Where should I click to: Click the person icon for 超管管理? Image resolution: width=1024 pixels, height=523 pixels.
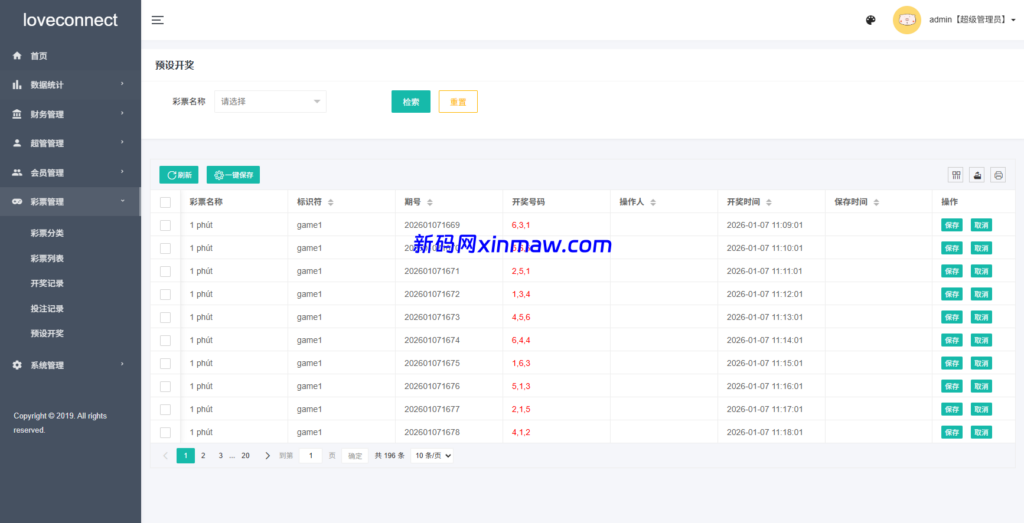click(x=17, y=143)
